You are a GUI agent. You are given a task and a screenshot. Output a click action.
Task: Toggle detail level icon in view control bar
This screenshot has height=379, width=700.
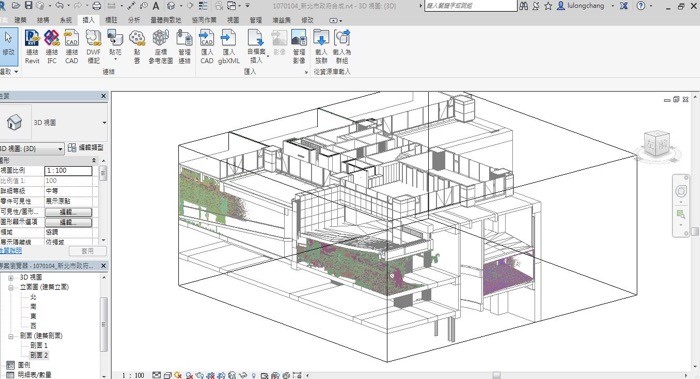click(156, 375)
